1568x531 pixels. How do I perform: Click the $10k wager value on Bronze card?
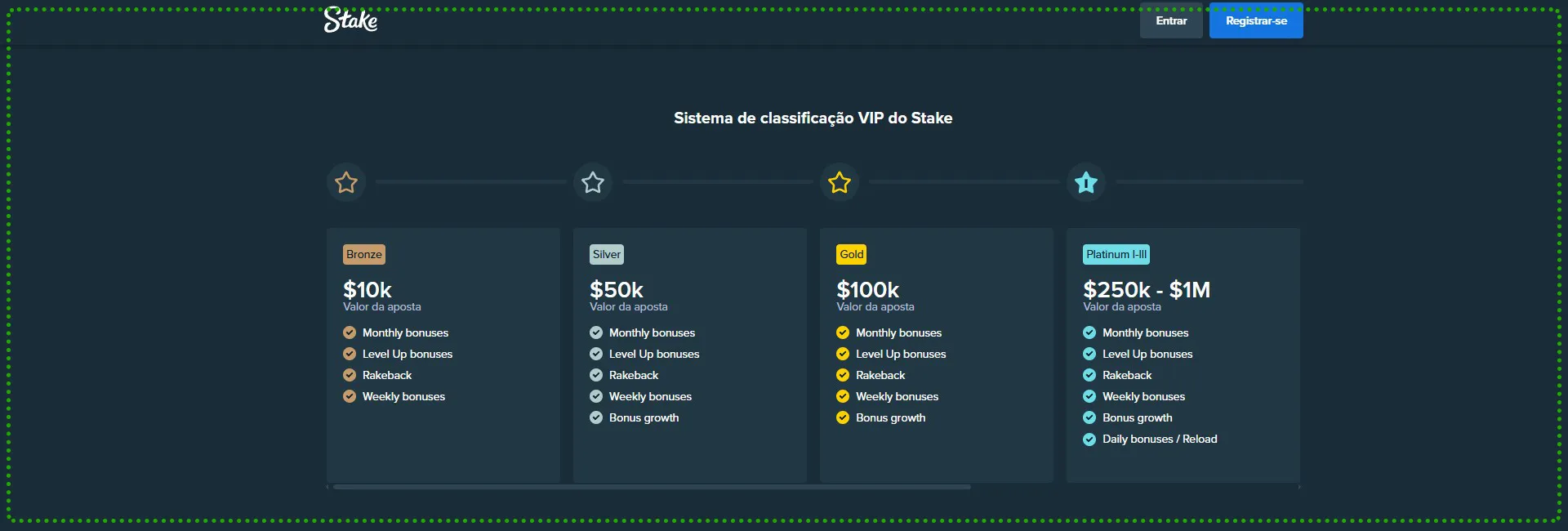click(x=367, y=290)
